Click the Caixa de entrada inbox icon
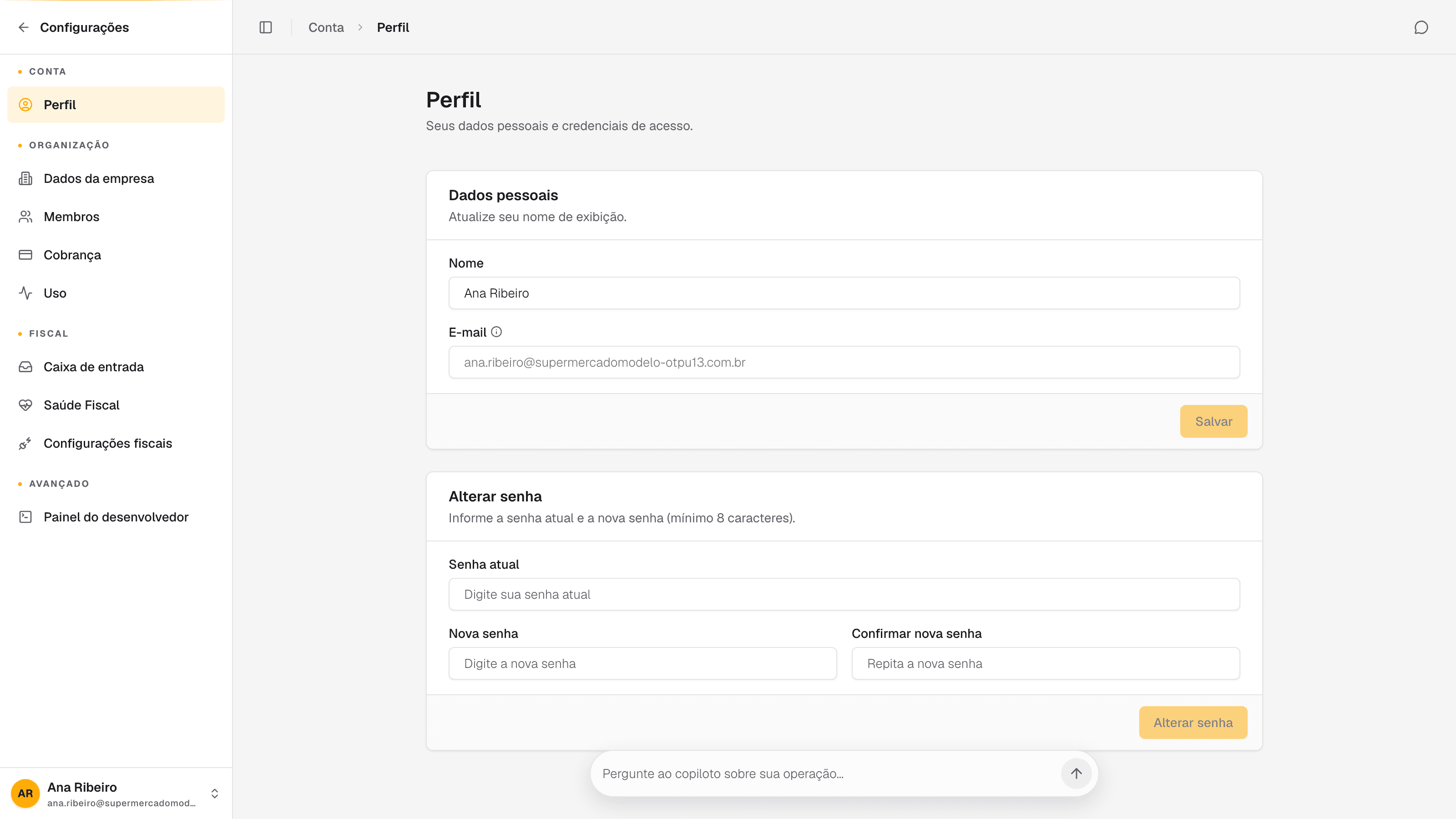Image resolution: width=1456 pixels, height=819 pixels. pyautogui.click(x=25, y=367)
